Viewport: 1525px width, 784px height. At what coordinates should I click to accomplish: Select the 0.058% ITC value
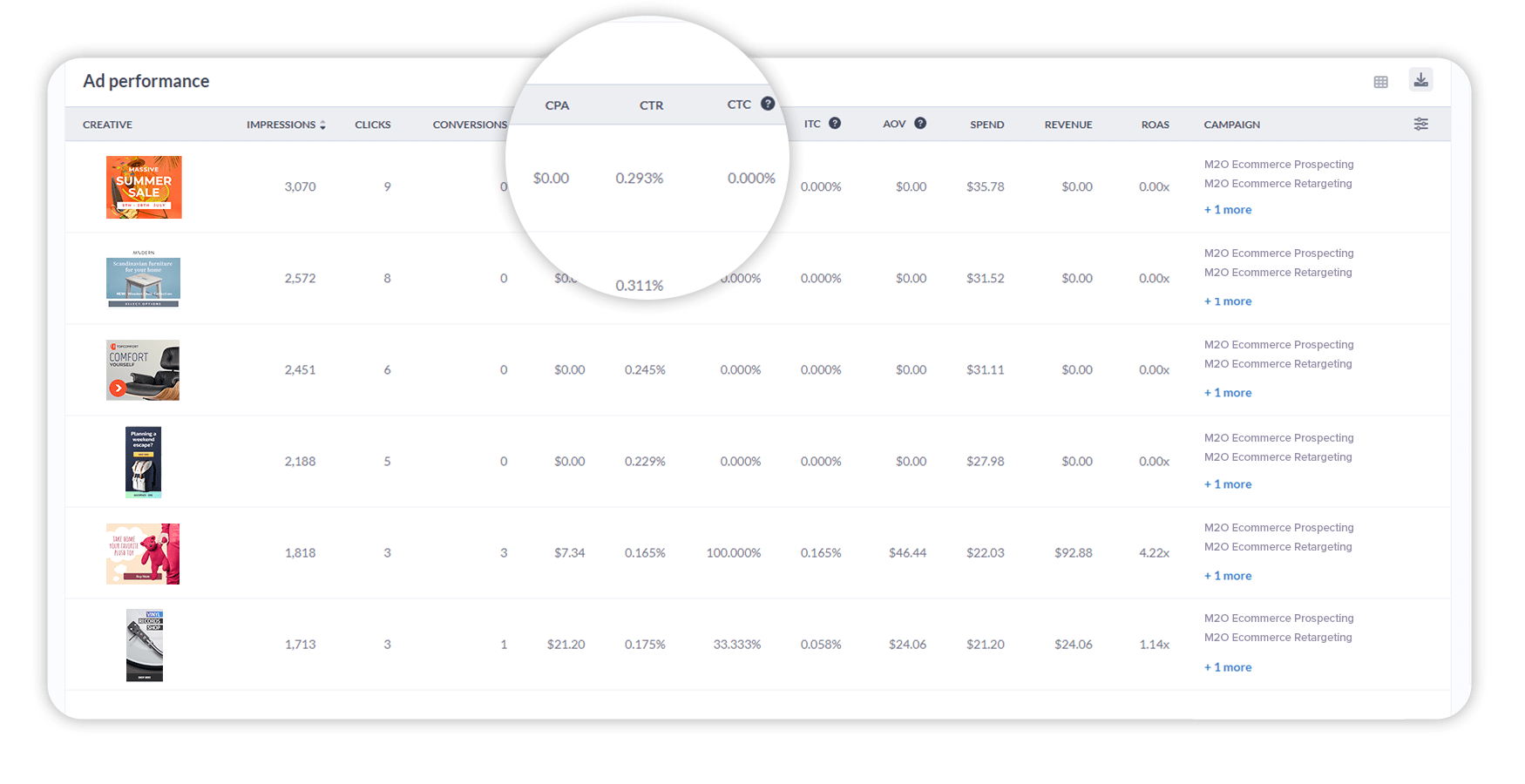821,644
